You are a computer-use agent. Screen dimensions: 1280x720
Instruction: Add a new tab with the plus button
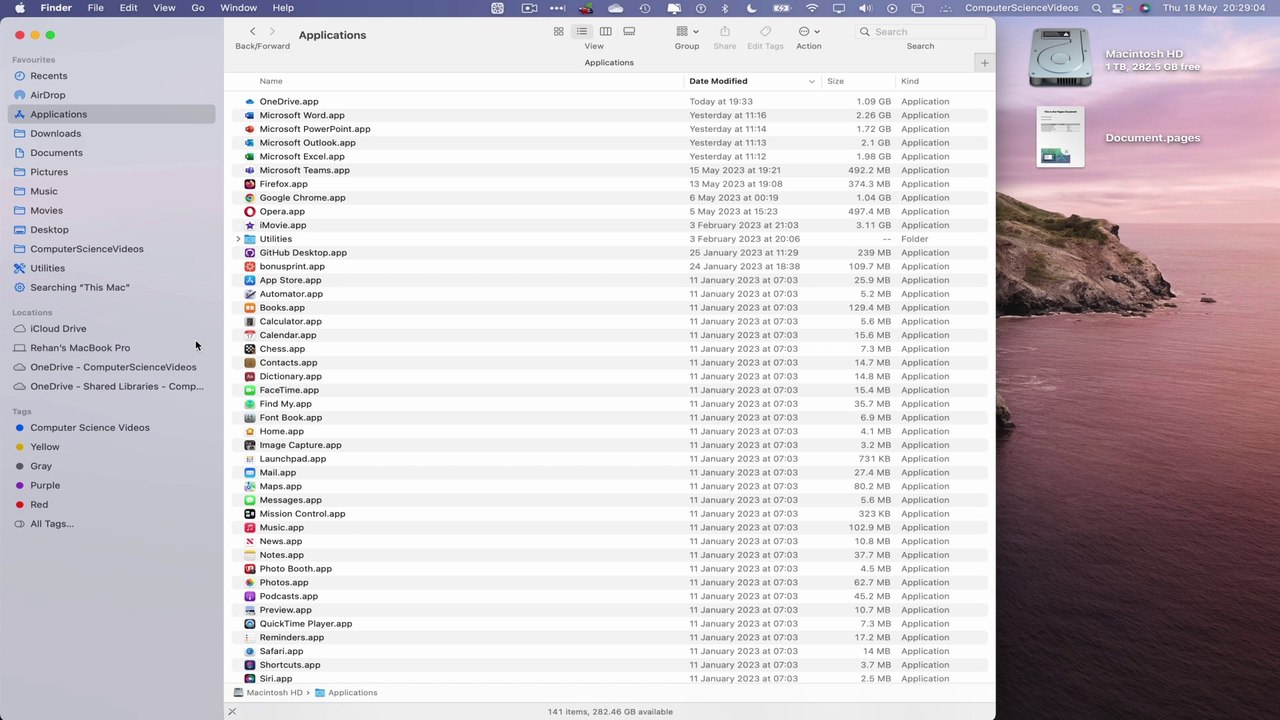pyautogui.click(x=984, y=63)
